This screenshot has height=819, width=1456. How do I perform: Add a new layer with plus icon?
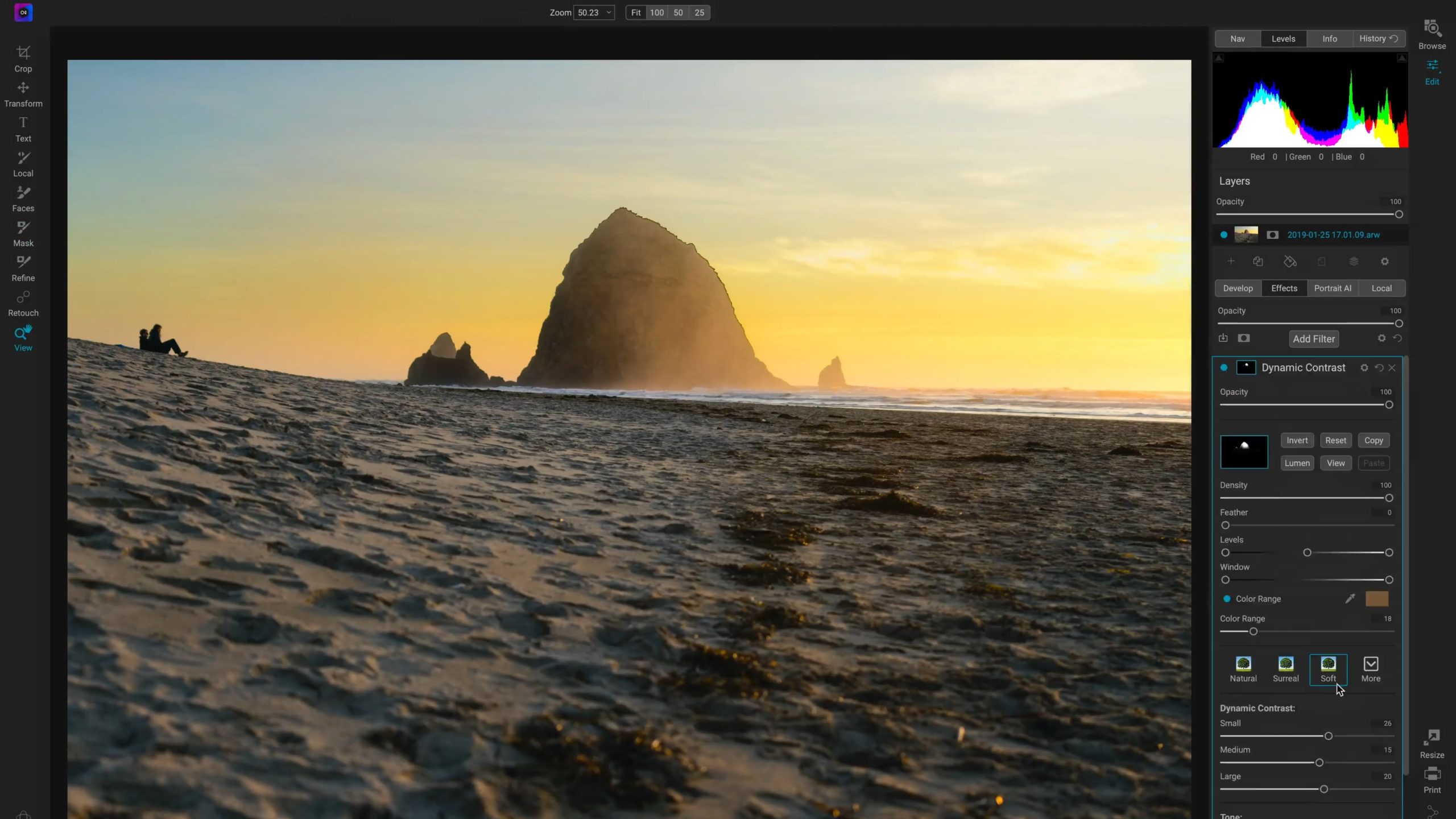(1231, 262)
